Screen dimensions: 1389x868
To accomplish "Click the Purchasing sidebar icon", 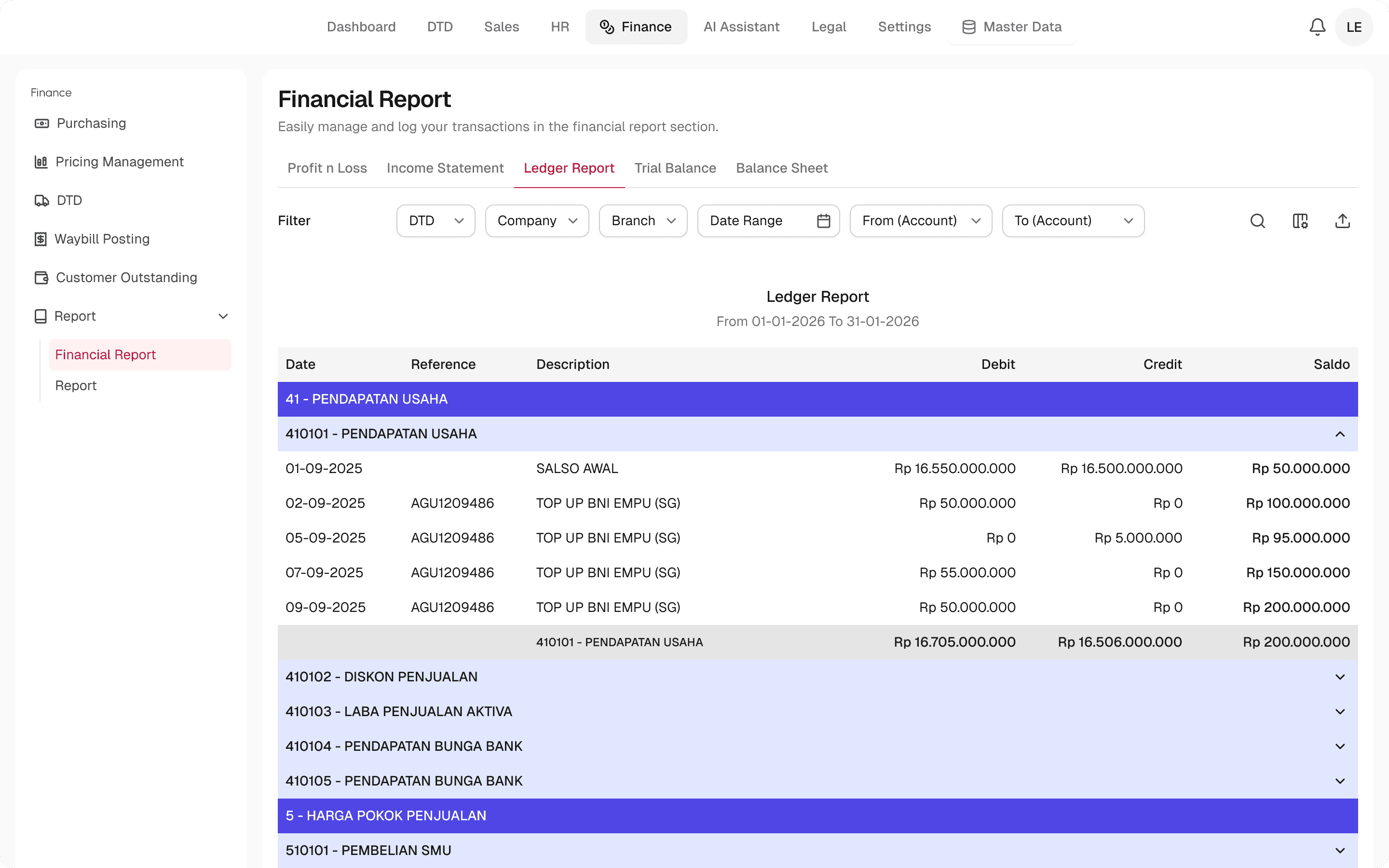I will pos(41,123).
